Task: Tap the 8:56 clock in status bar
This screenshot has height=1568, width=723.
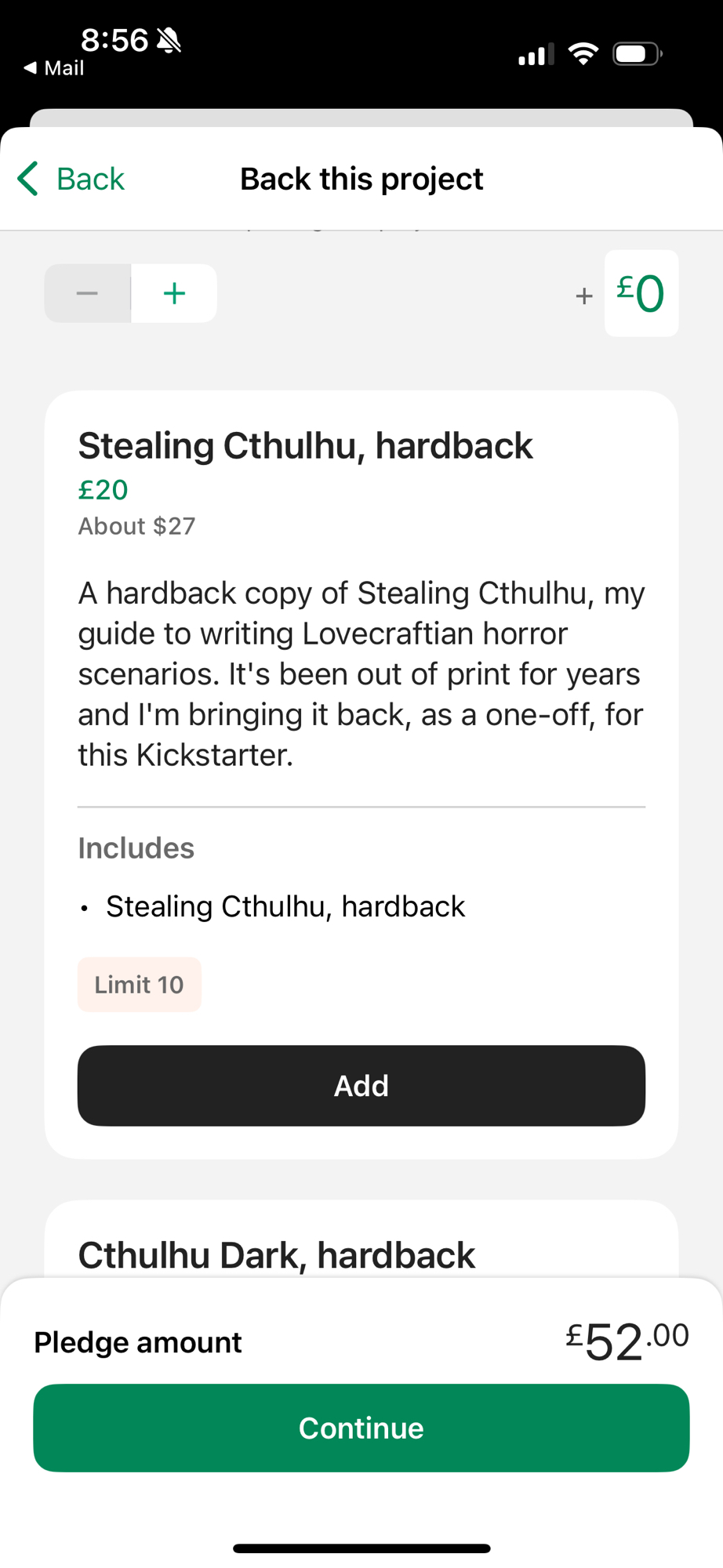Action: [x=114, y=40]
